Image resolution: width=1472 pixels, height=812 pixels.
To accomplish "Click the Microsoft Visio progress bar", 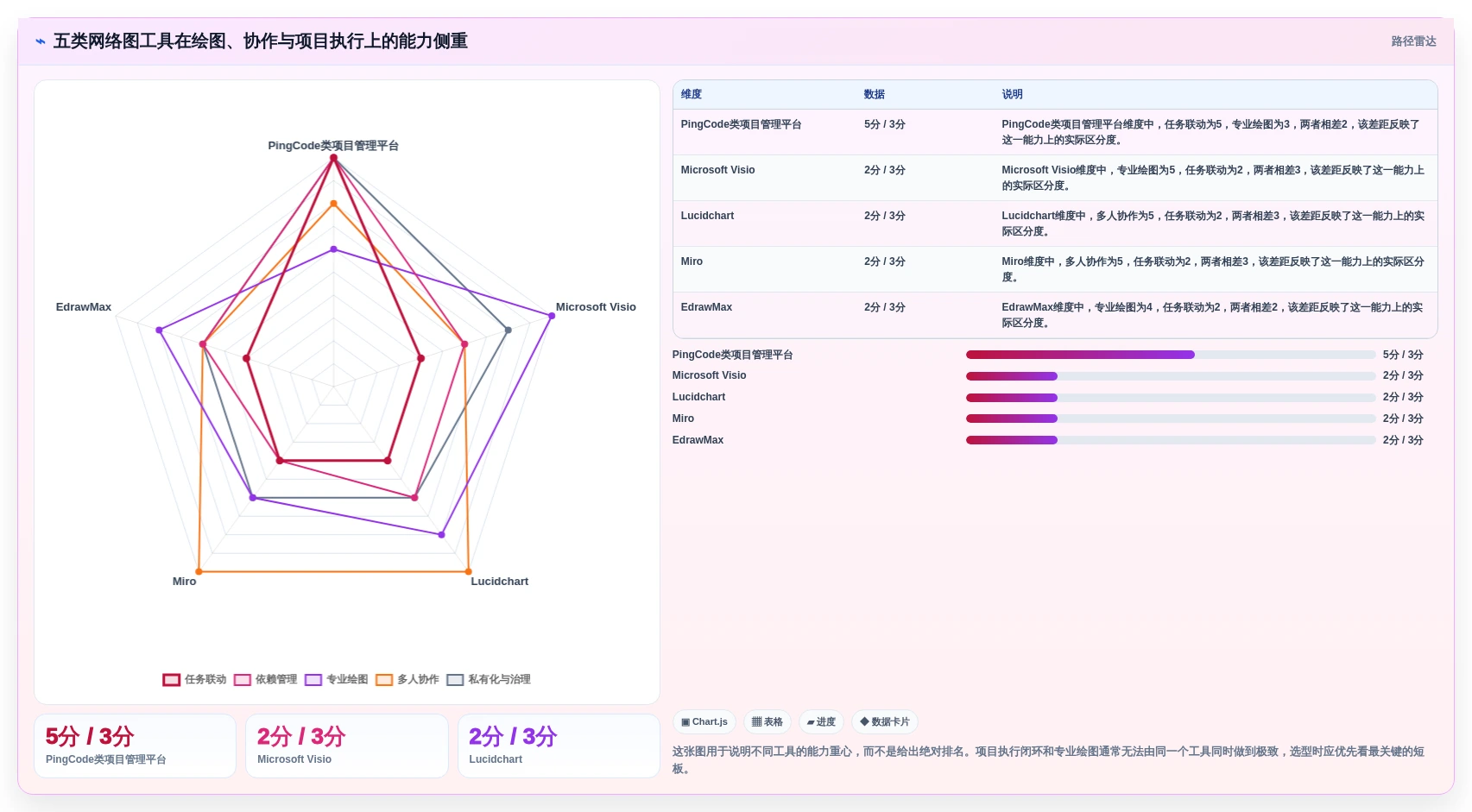I will tap(1171, 376).
